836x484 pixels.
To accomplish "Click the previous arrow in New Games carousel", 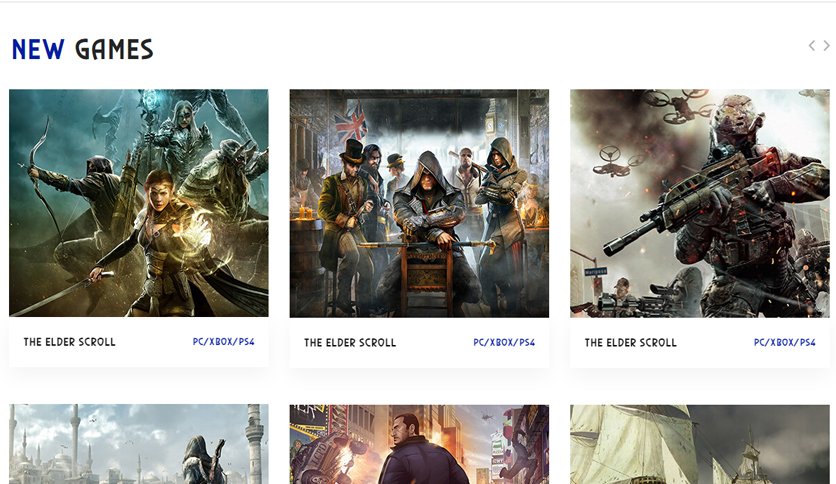I will [811, 46].
